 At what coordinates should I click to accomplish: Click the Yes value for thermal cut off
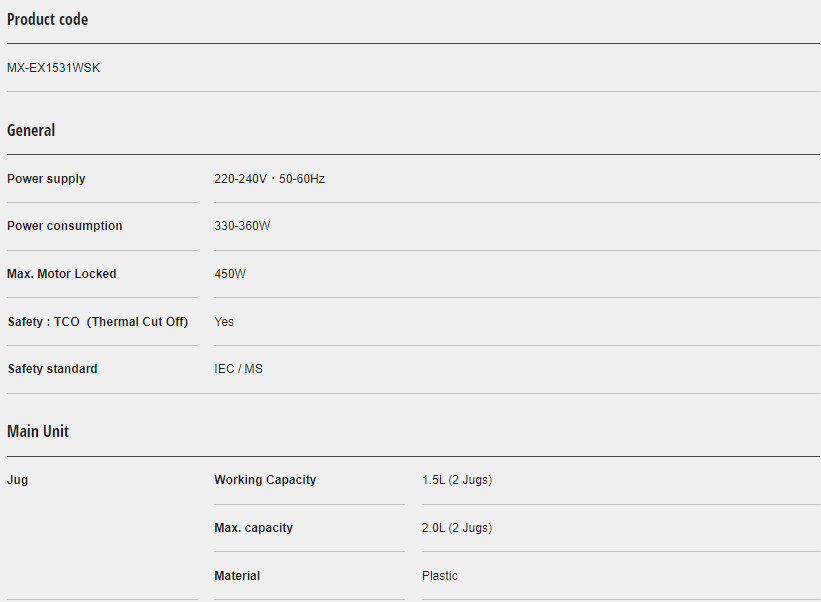click(x=224, y=322)
